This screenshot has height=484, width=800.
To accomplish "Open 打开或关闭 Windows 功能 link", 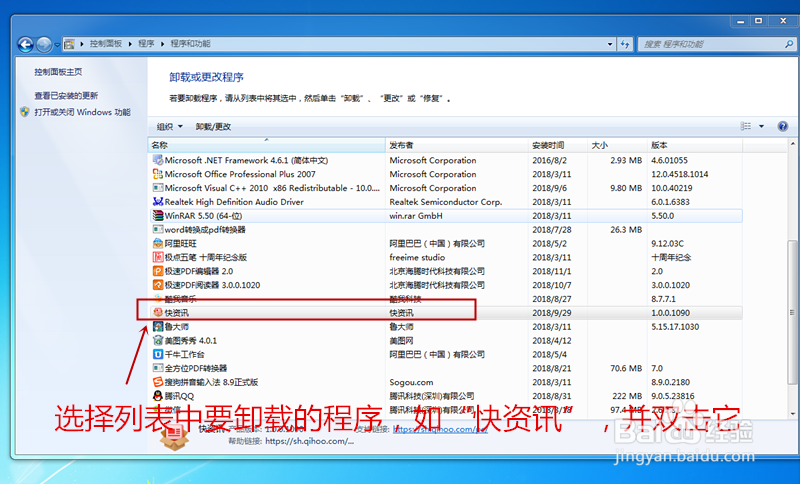I will [x=83, y=112].
